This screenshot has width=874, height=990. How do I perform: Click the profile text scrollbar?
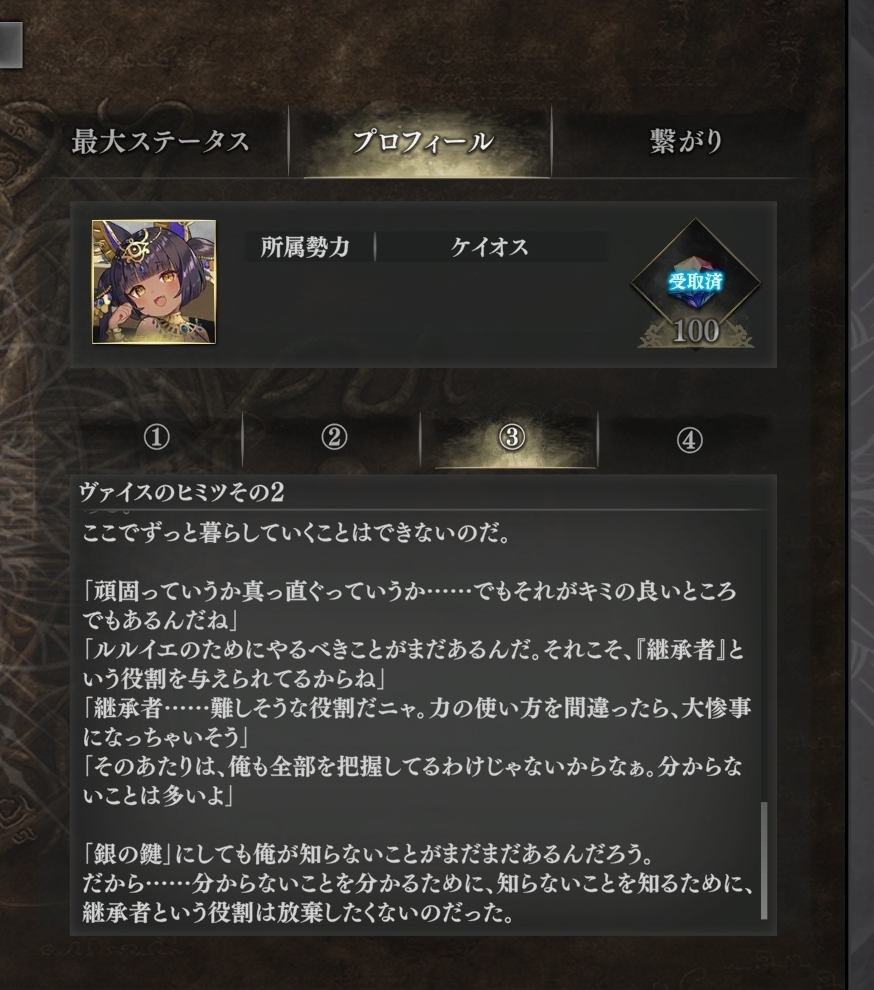tap(764, 861)
